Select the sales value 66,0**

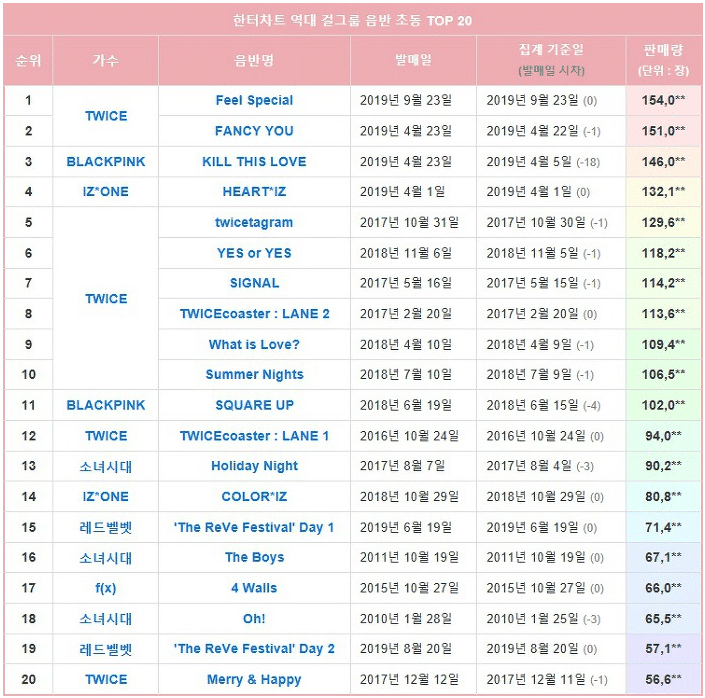[664, 588]
